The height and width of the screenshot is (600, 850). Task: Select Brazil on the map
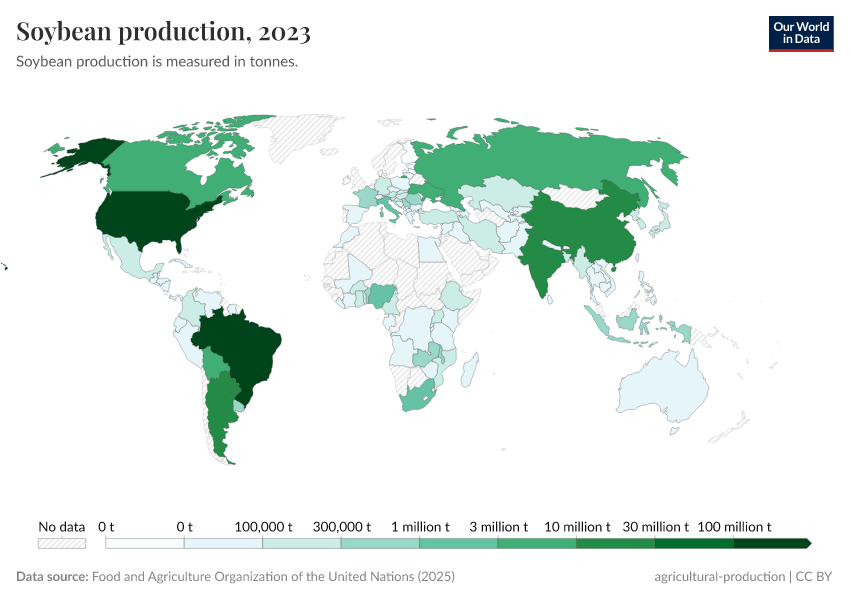245,345
